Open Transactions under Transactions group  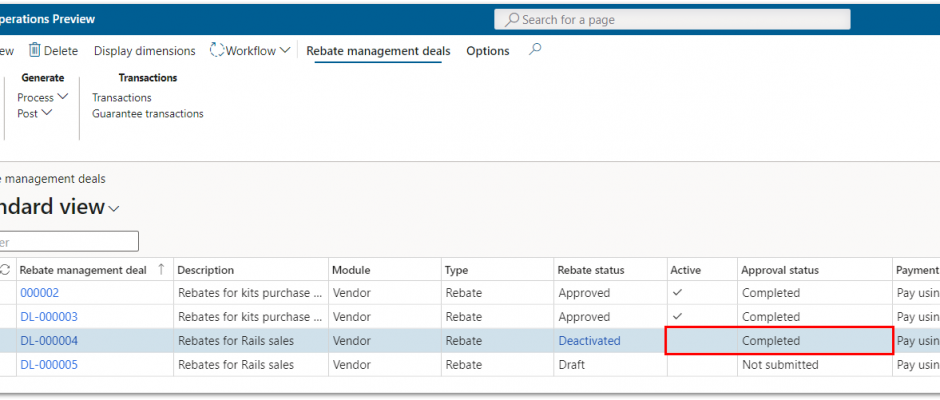click(x=122, y=97)
